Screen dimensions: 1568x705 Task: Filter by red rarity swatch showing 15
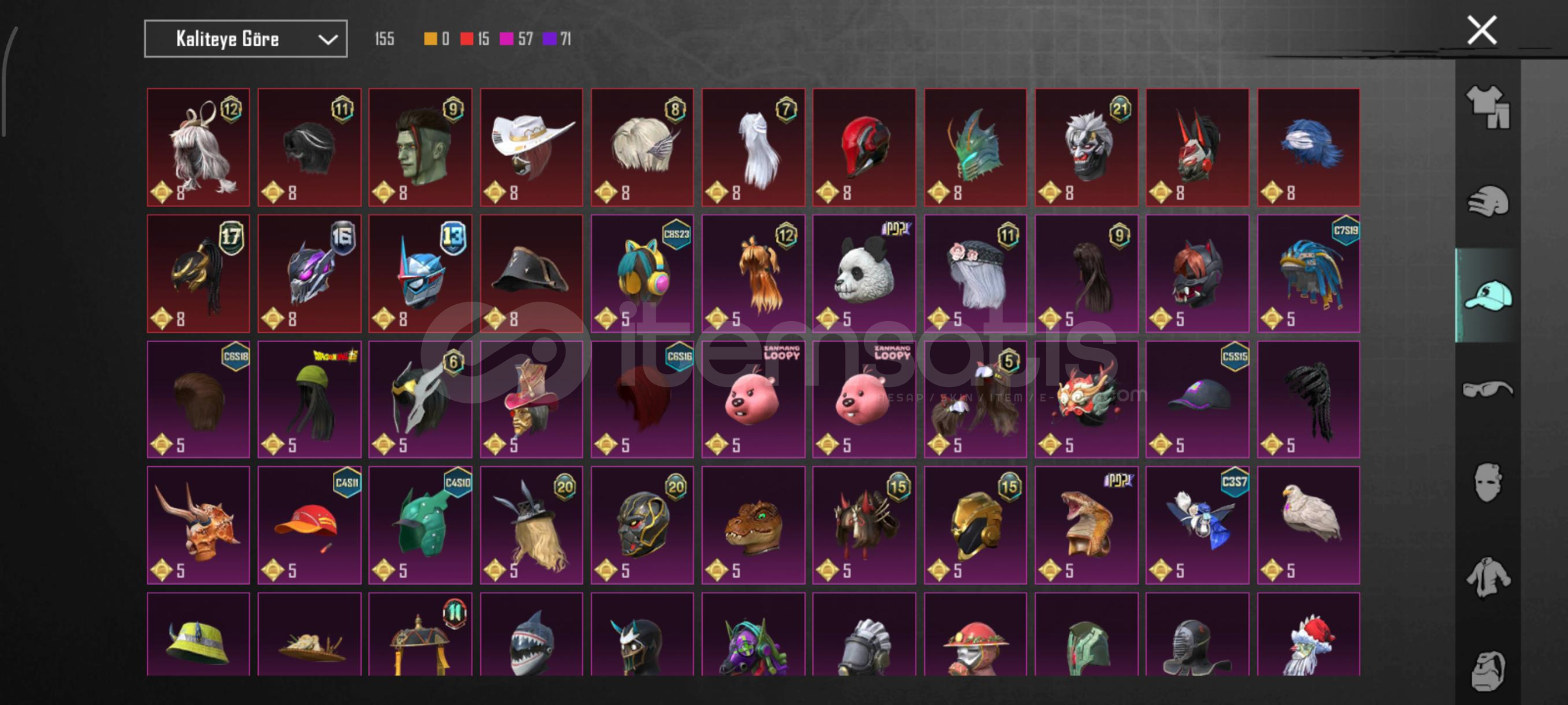click(467, 39)
